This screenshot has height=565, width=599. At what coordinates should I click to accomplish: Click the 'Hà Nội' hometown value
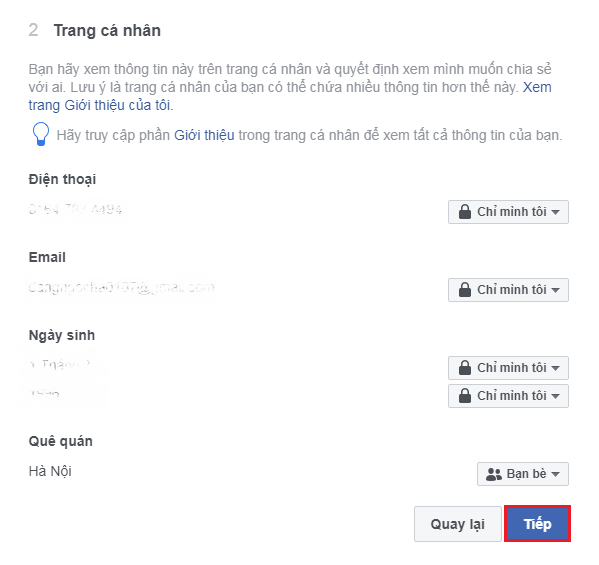(50, 471)
